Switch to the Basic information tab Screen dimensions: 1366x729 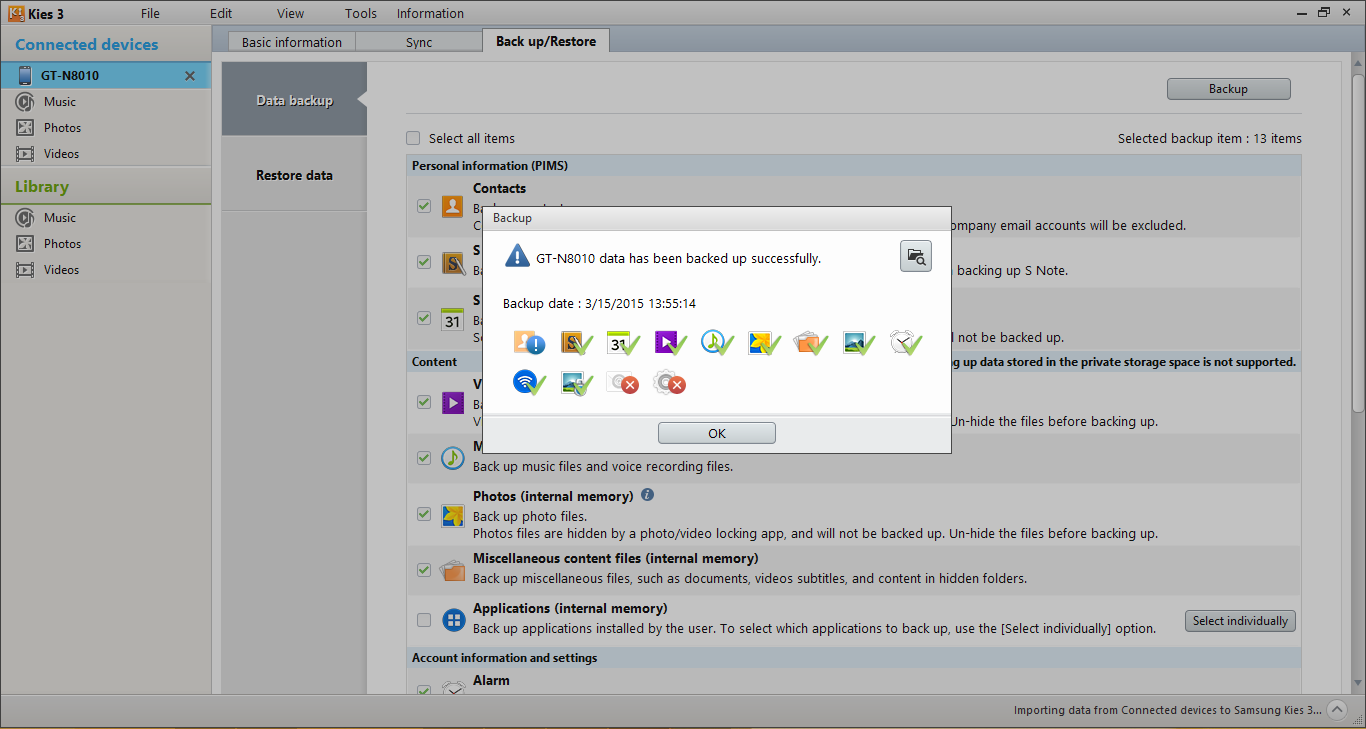tap(292, 42)
